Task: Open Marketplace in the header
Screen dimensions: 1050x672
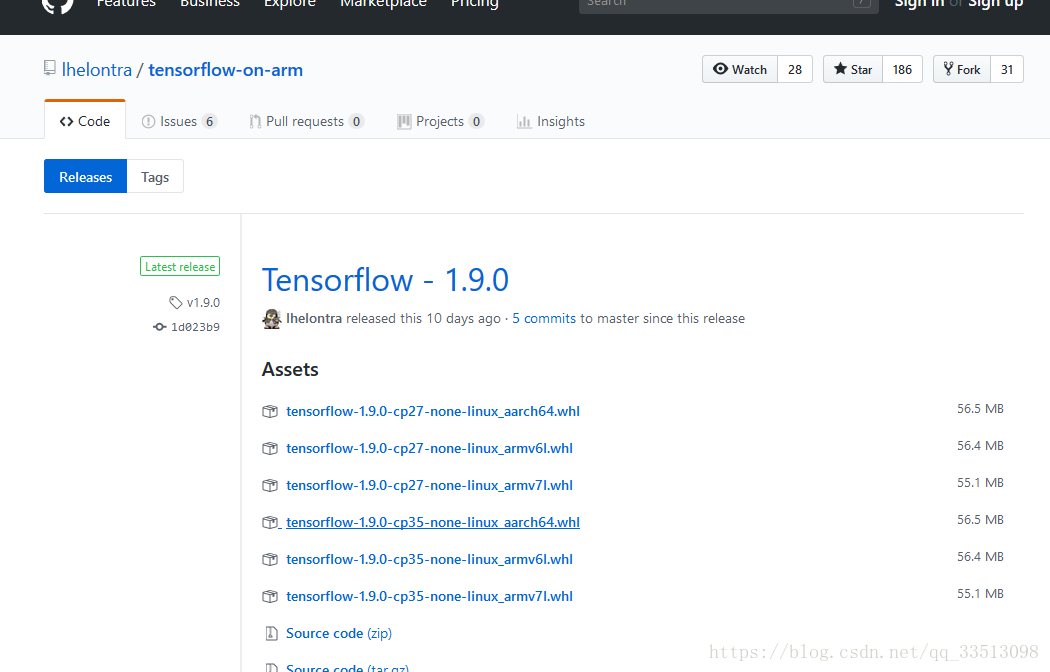Action: [x=383, y=4]
